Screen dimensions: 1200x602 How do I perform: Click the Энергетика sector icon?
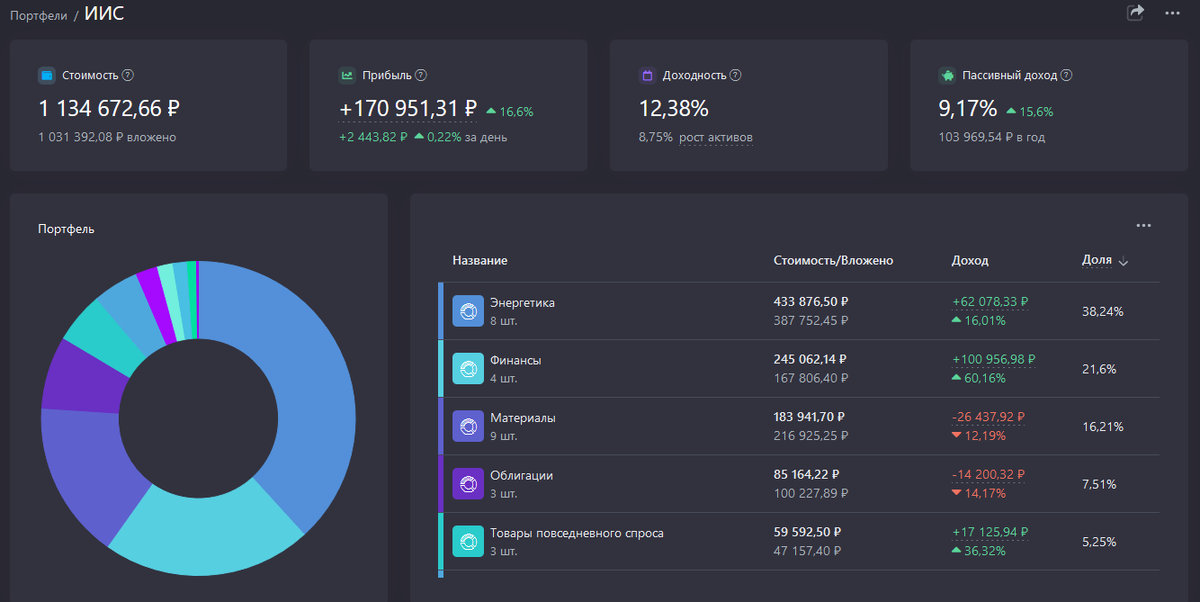point(468,311)
